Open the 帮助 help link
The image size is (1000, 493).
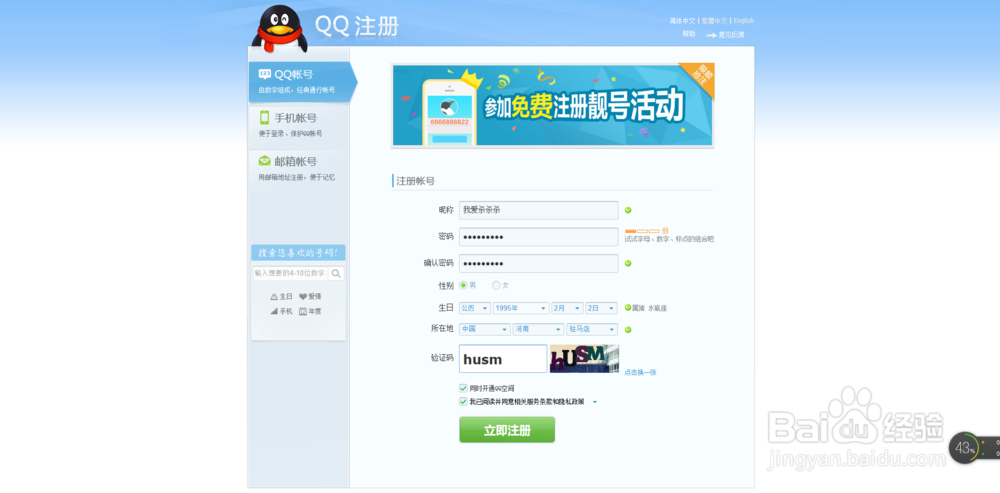[689, 34]
